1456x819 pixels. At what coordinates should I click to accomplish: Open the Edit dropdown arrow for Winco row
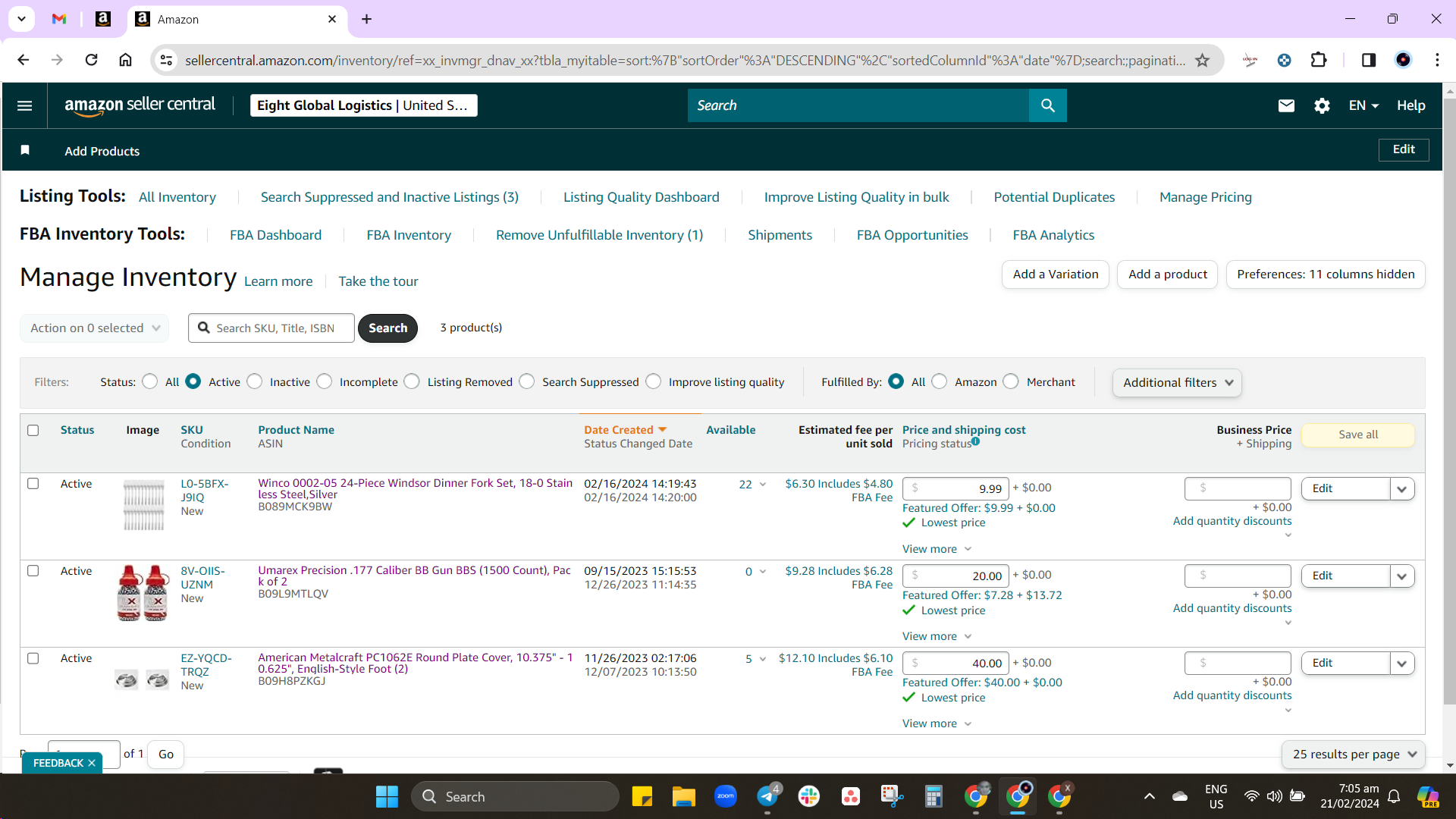[1401, 489]
